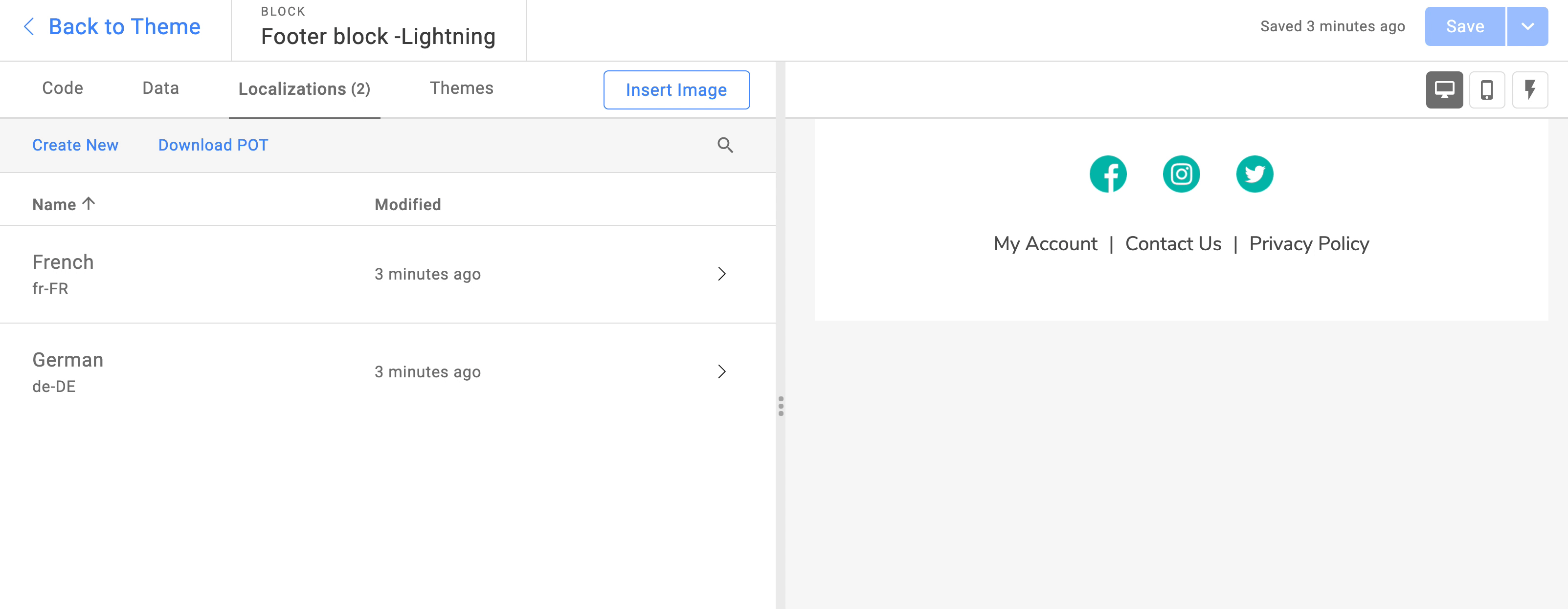Viewport: 1568px width, 609px height.
Task: Expand French row chevron
Action: [x=722, y=274]
